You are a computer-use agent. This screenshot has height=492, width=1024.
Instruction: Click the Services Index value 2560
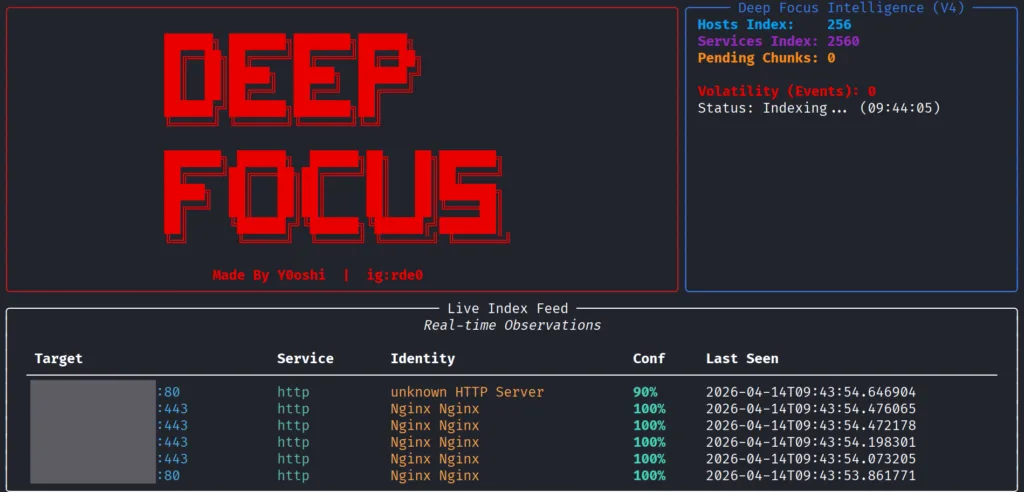843,41
